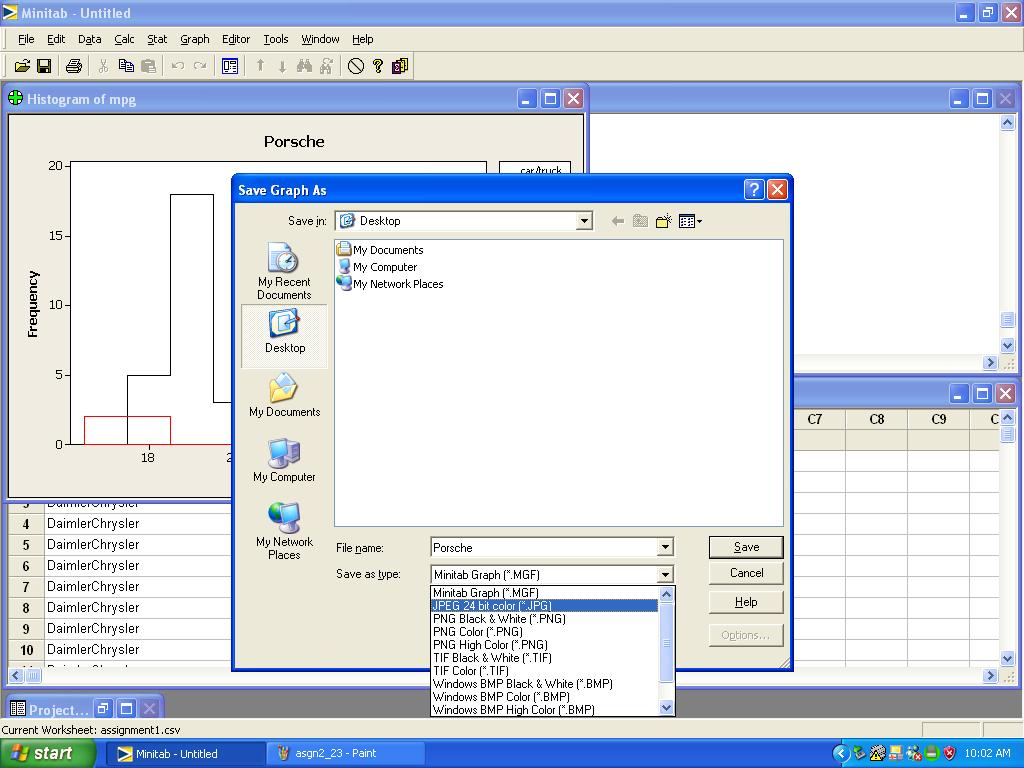Click the Print icon in Minitab toolbar
This screenshot has height=768, width=1024.
coord(73,66)
